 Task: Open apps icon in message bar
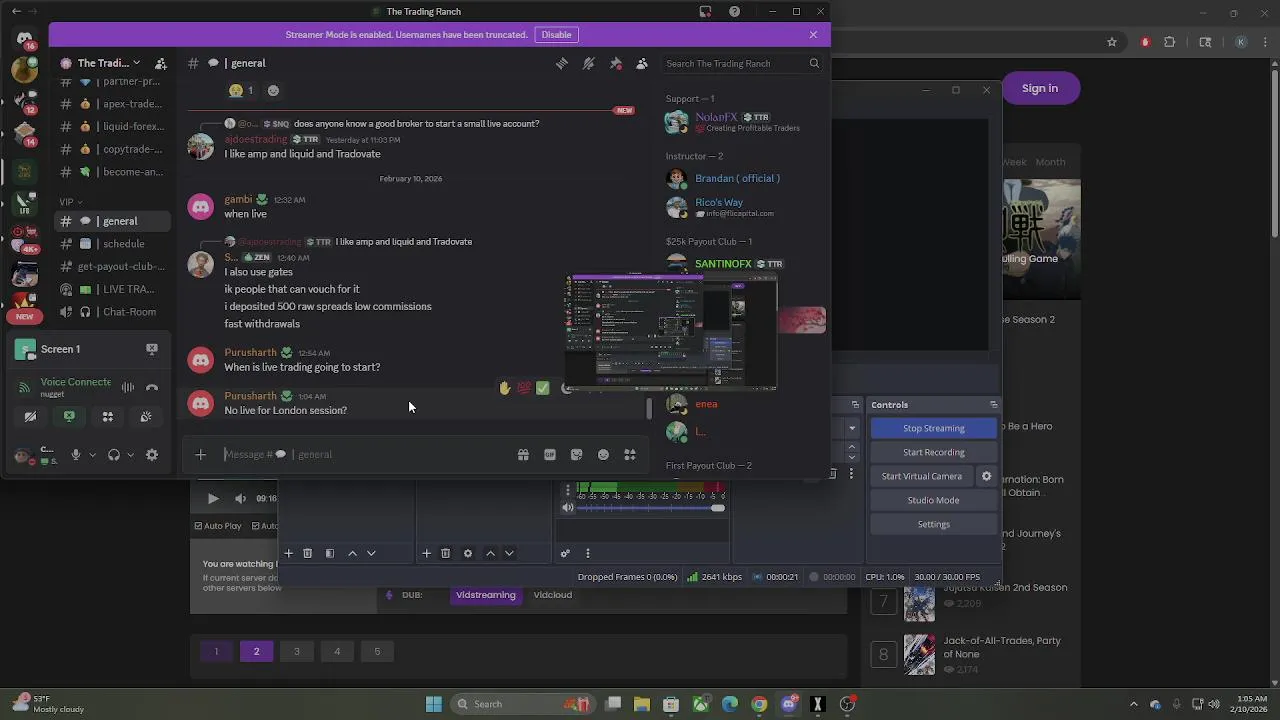click(x=630, y=455)
